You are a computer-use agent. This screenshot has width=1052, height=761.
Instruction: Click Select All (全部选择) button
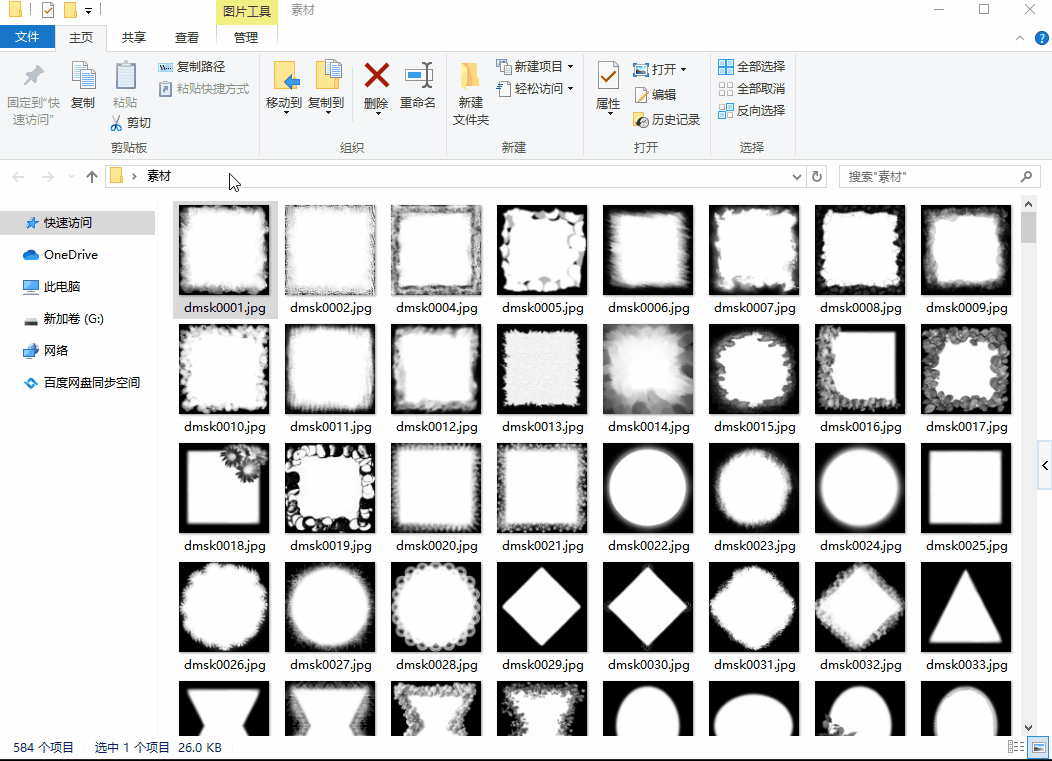[x=752, y=67]
